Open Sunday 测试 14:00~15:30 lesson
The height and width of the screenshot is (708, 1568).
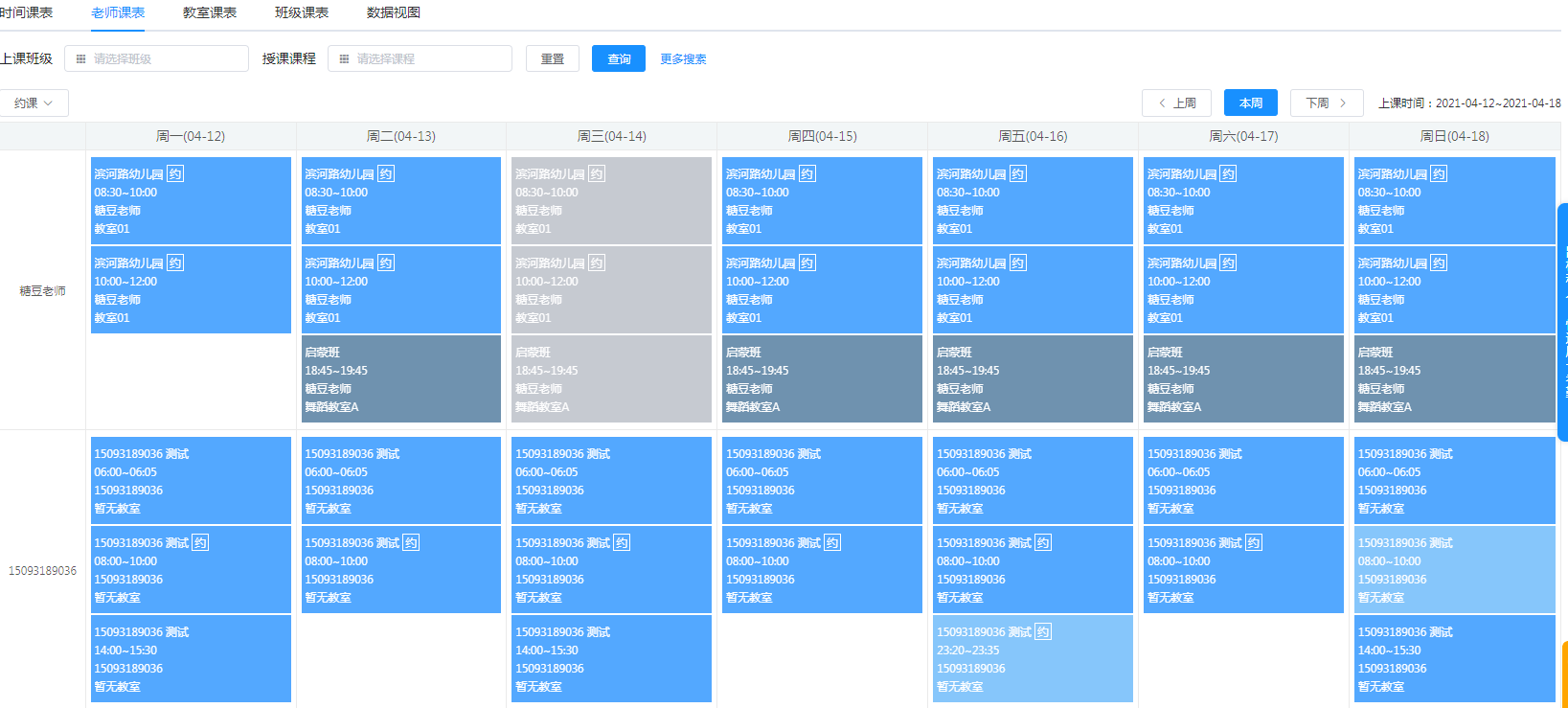click(1455, 658)
